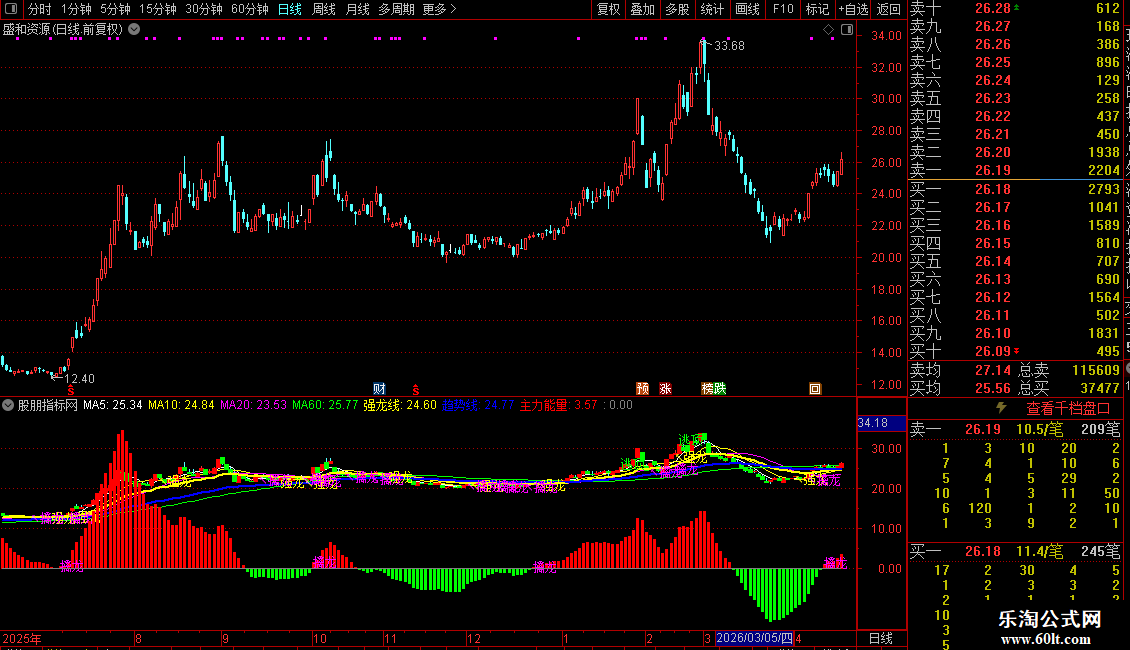This screenshot has width=1130, height=650.
Task: Select the 15分钟 period tab
Action: (158, 9)
